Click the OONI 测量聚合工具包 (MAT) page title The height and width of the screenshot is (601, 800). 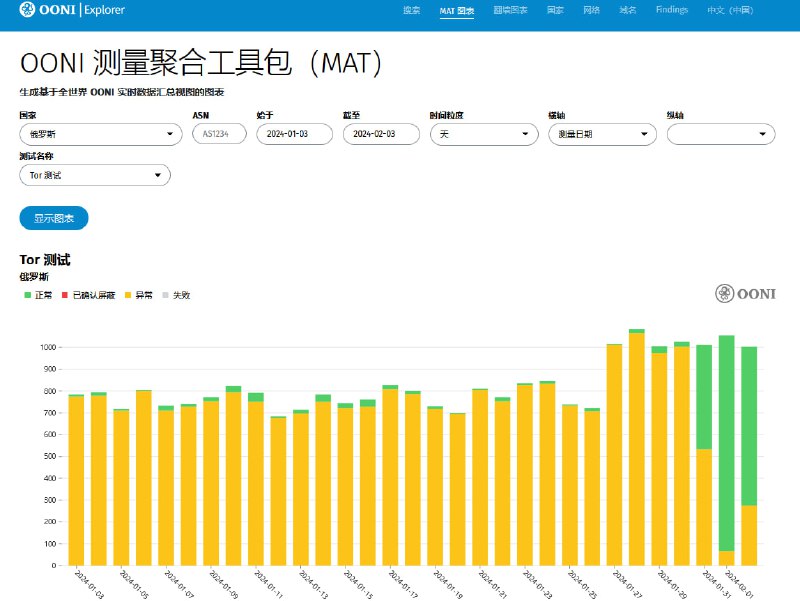[x=201, y=63]
